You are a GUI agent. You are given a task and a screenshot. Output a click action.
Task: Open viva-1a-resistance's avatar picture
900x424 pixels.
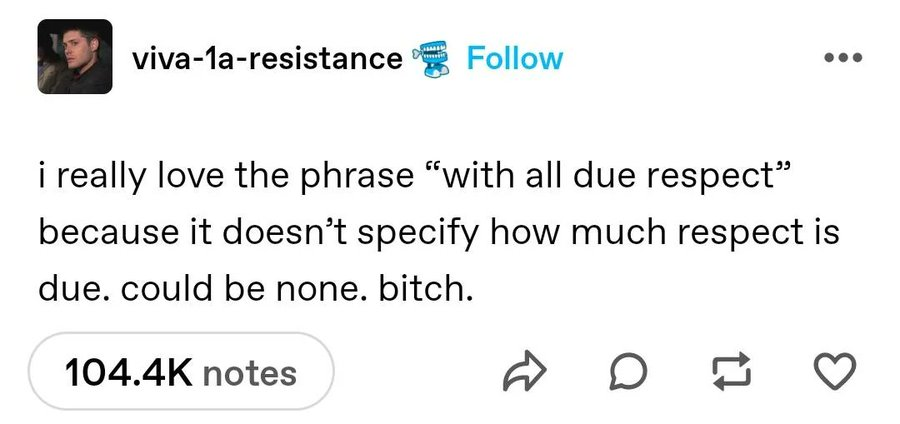(x=75, y=56)
